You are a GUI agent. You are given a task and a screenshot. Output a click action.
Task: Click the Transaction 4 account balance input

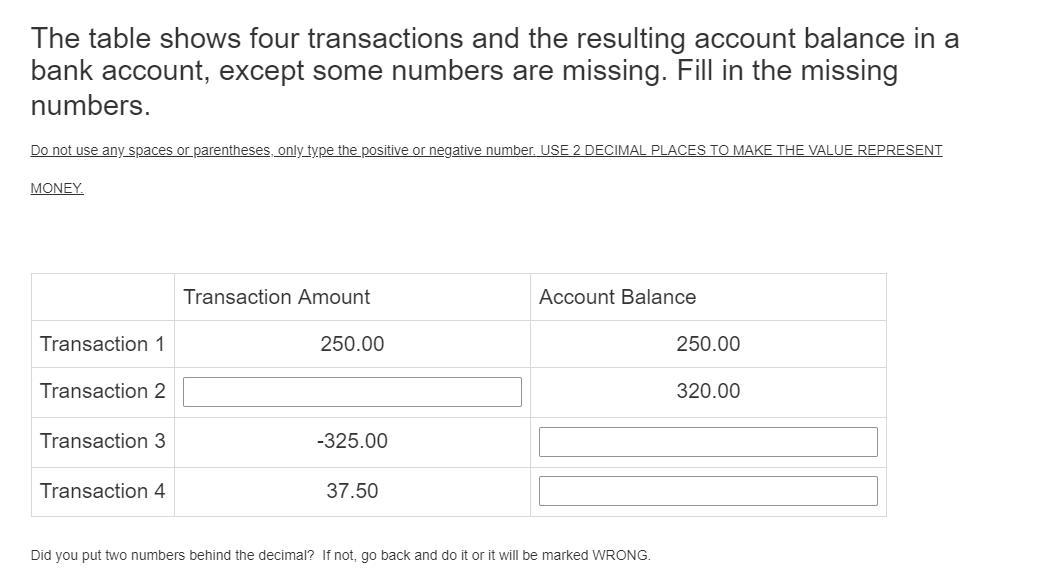tap(708, 491)
